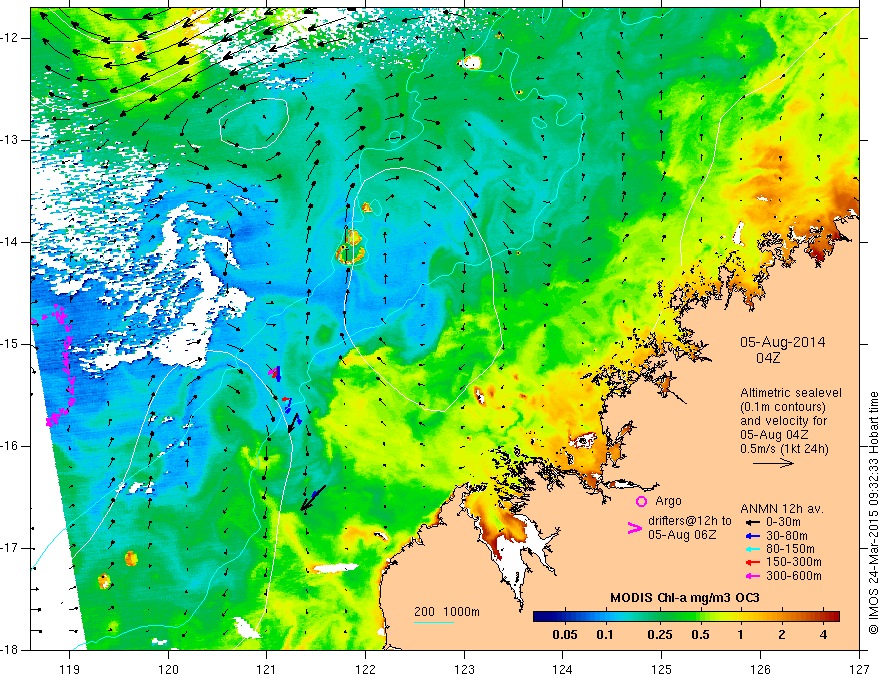The image size is (880, 680).
Task: Click the '300-600m' depth label
Action: [x=794, y=576]
